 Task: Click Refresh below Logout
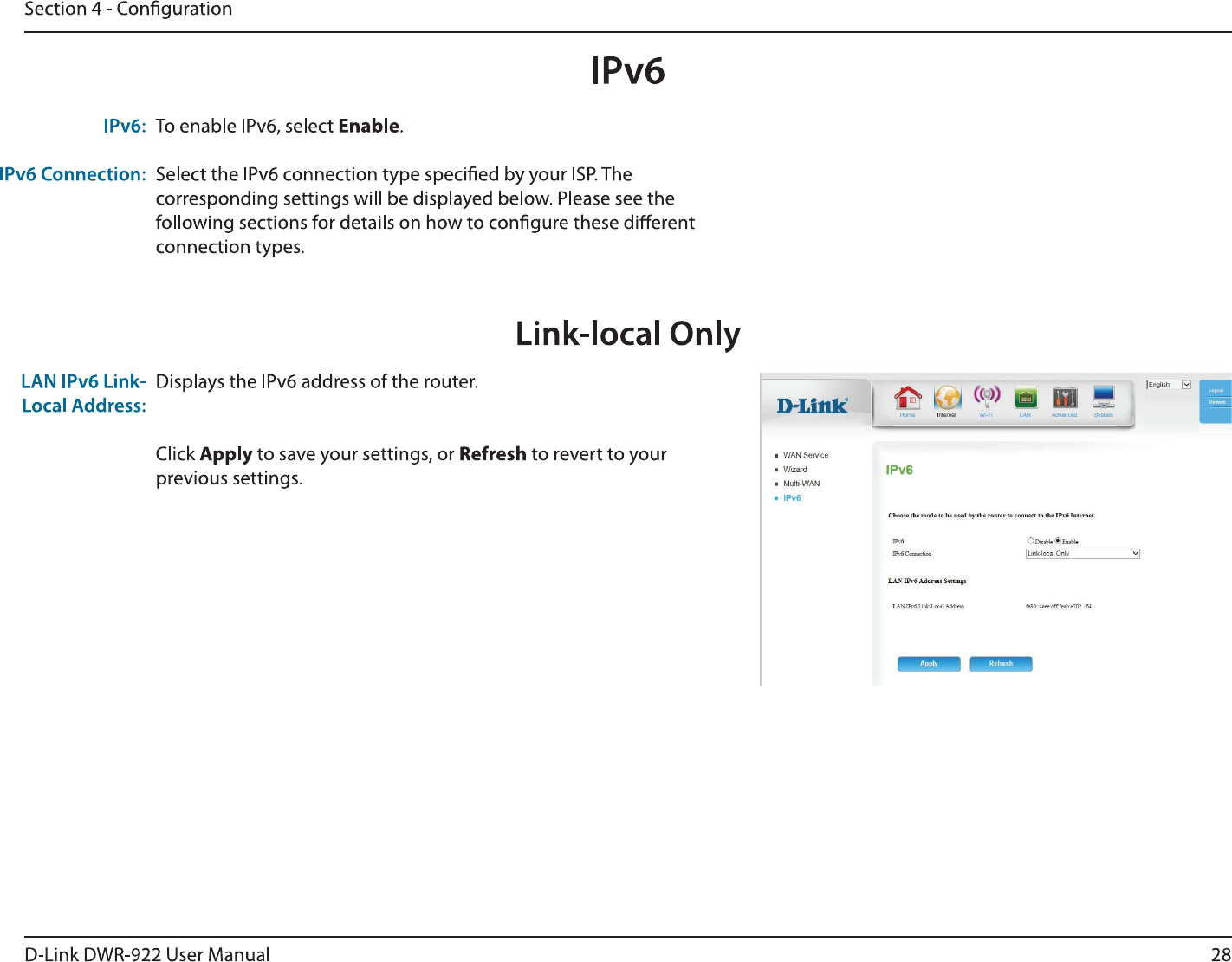click(x=1216, y=402)
